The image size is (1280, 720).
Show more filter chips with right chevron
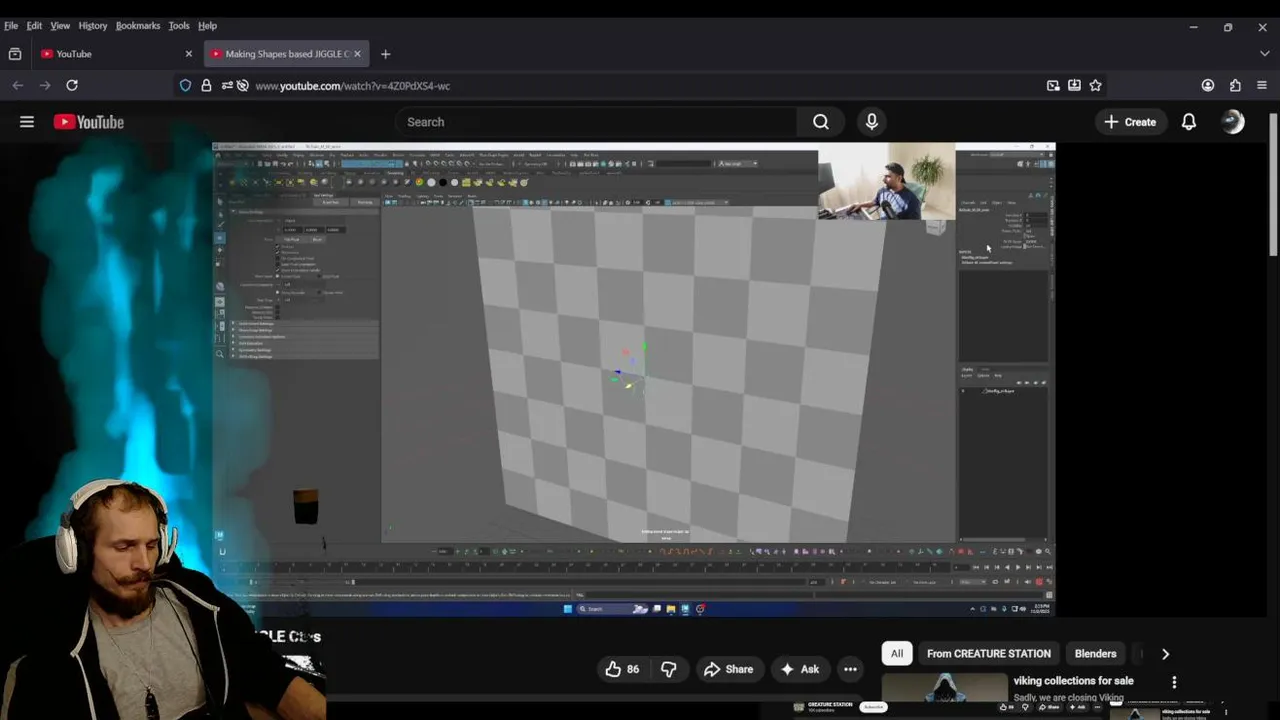click(1165, 654)
